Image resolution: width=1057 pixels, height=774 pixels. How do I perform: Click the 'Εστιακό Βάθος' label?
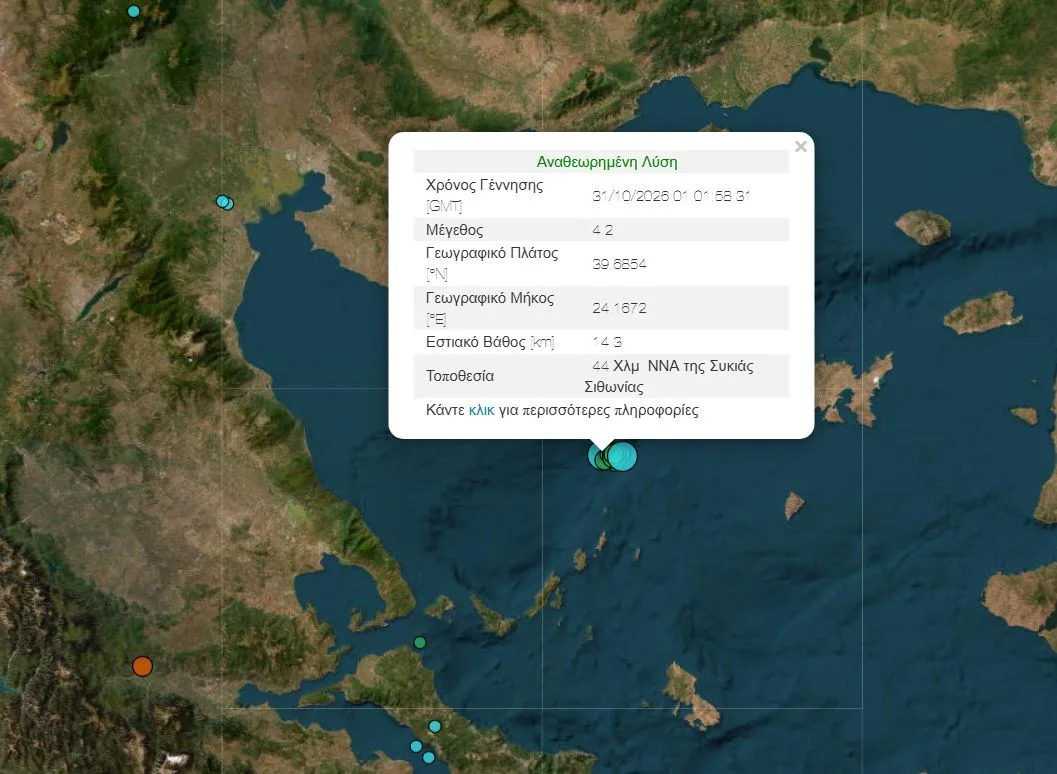(489, 342)
